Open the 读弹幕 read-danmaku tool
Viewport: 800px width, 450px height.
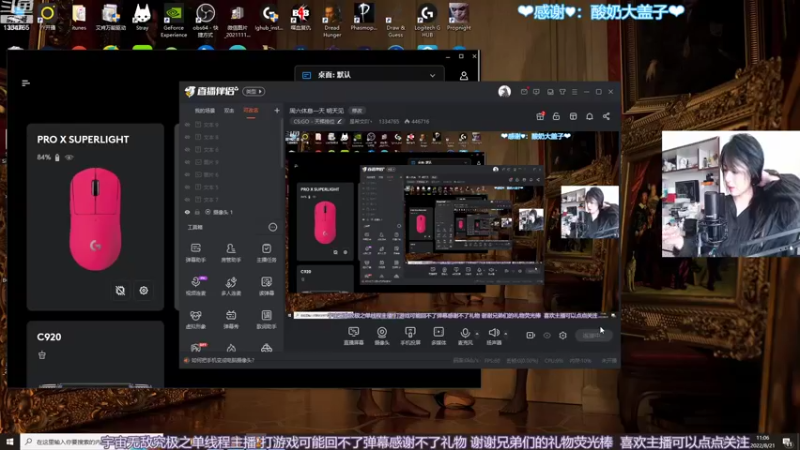click(266, 286)
